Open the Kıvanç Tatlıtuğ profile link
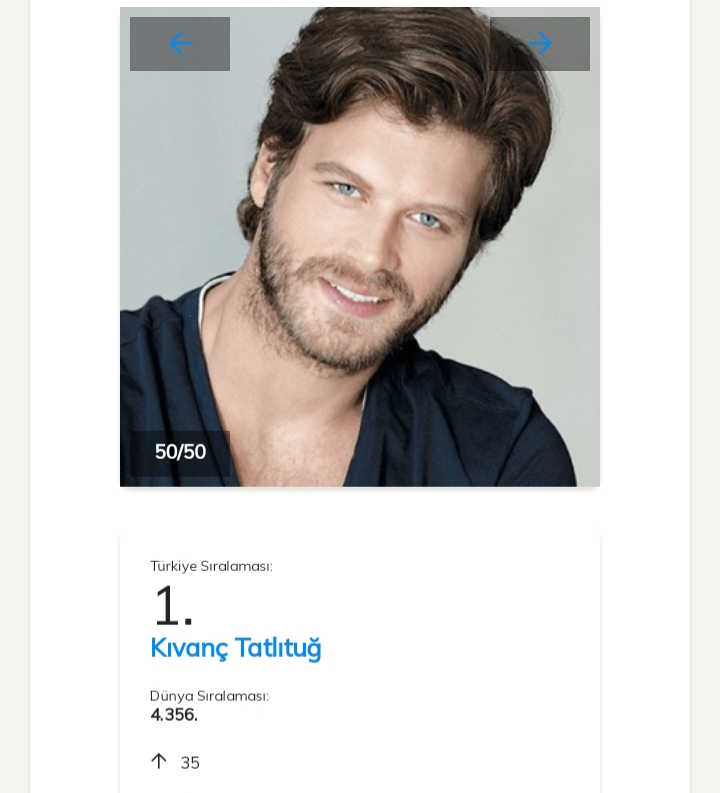 [x=236, y=648]
